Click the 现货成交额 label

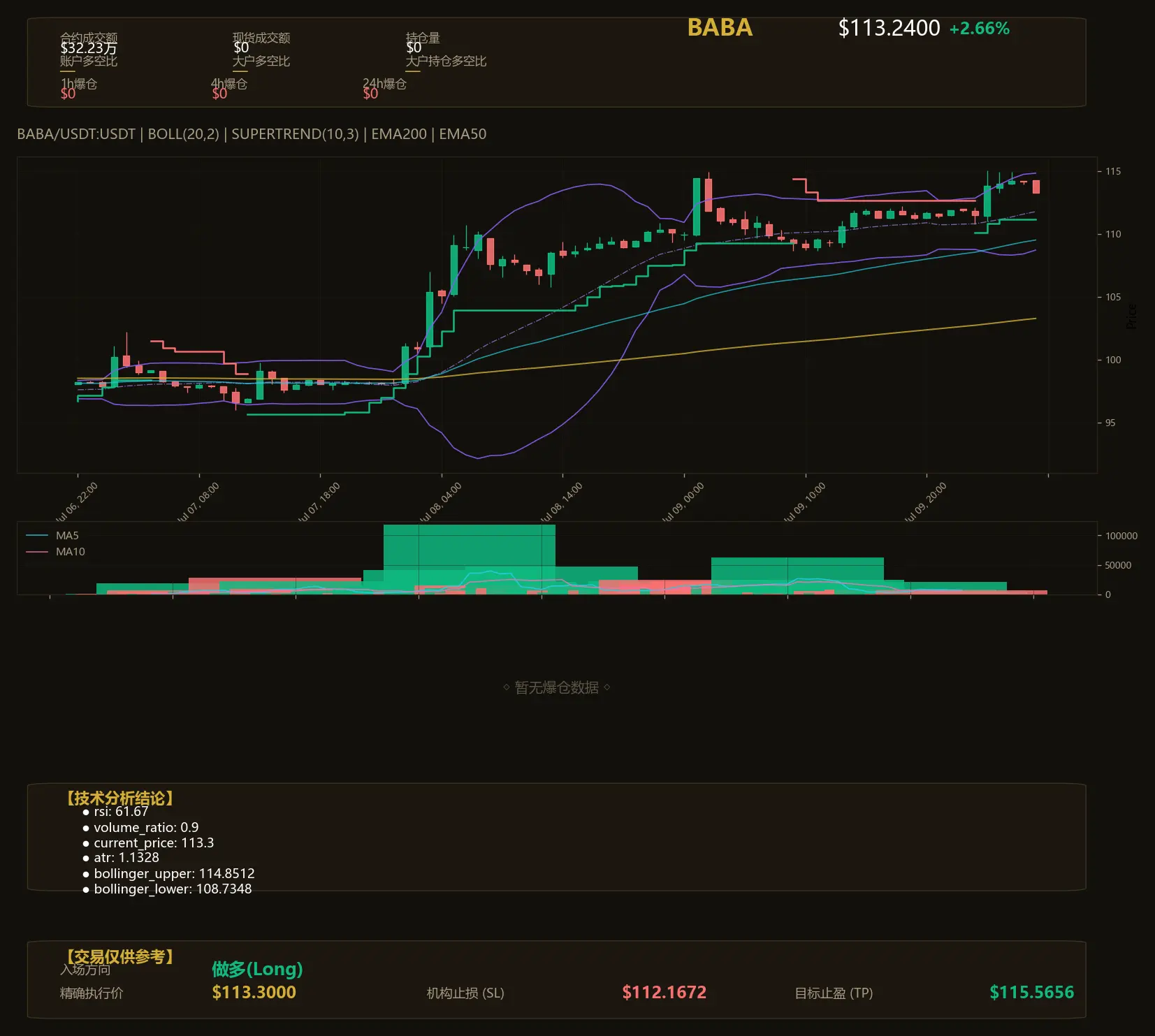click(261, 38)
